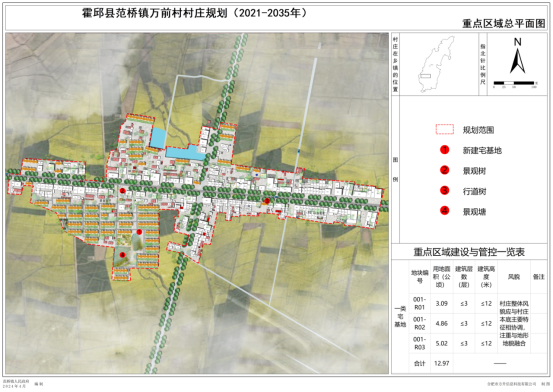553x392 pixels.
Task: Select red marker 4 at the pond
Action: pos(122,254)
